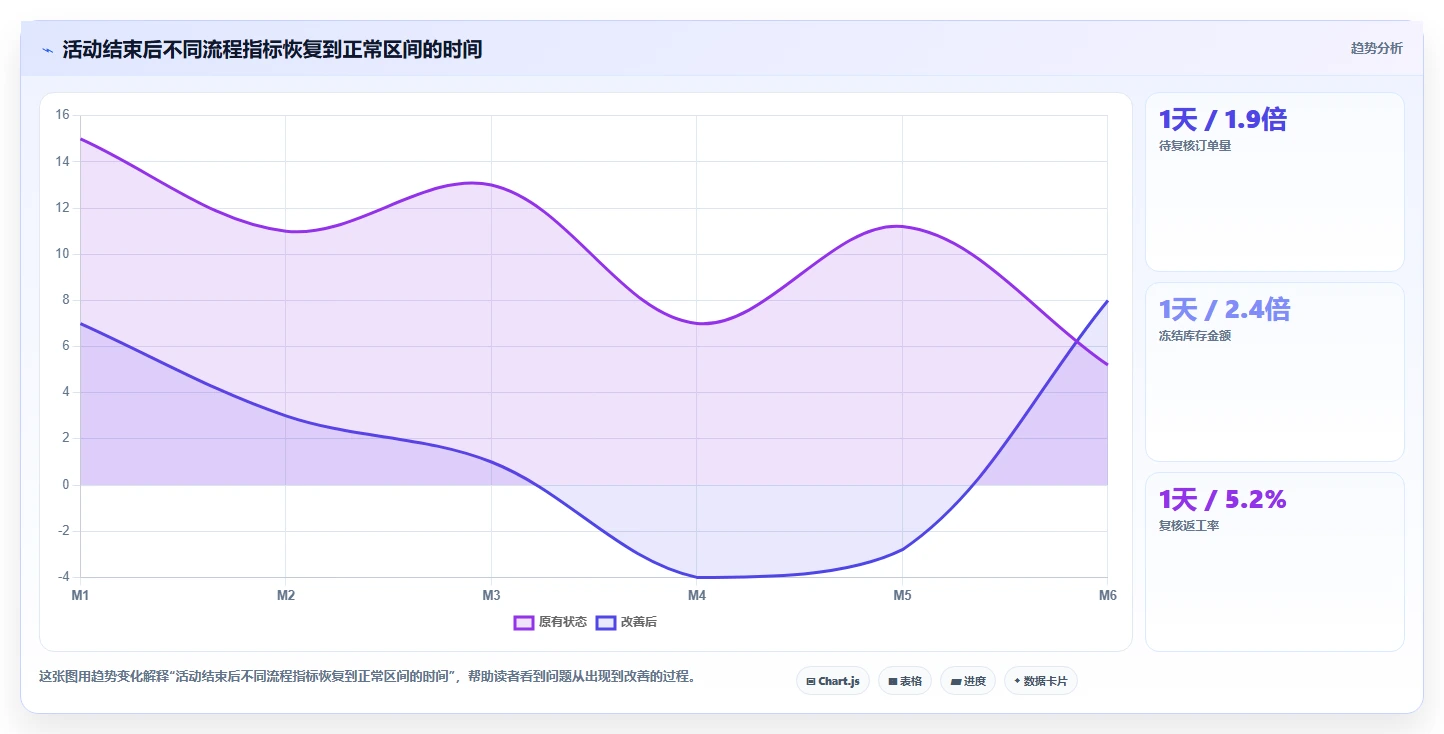Click the M5 x-axis label
Image resolution: width=1444 pixels, height=734 pixels.
coord(902,595)
